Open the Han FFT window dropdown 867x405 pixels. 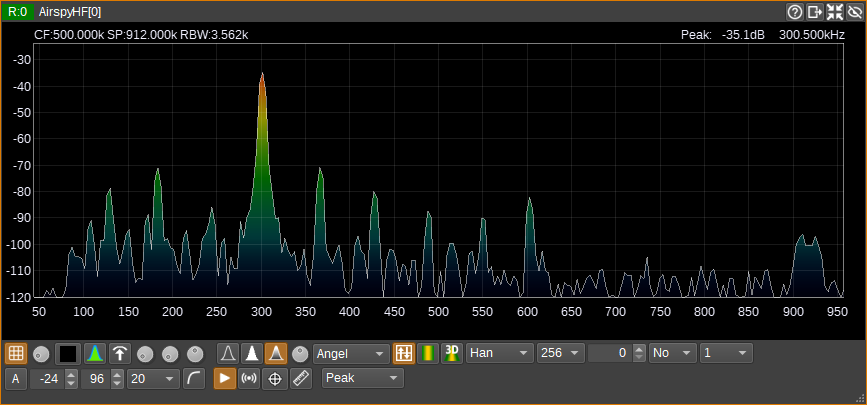pos(500,353)
